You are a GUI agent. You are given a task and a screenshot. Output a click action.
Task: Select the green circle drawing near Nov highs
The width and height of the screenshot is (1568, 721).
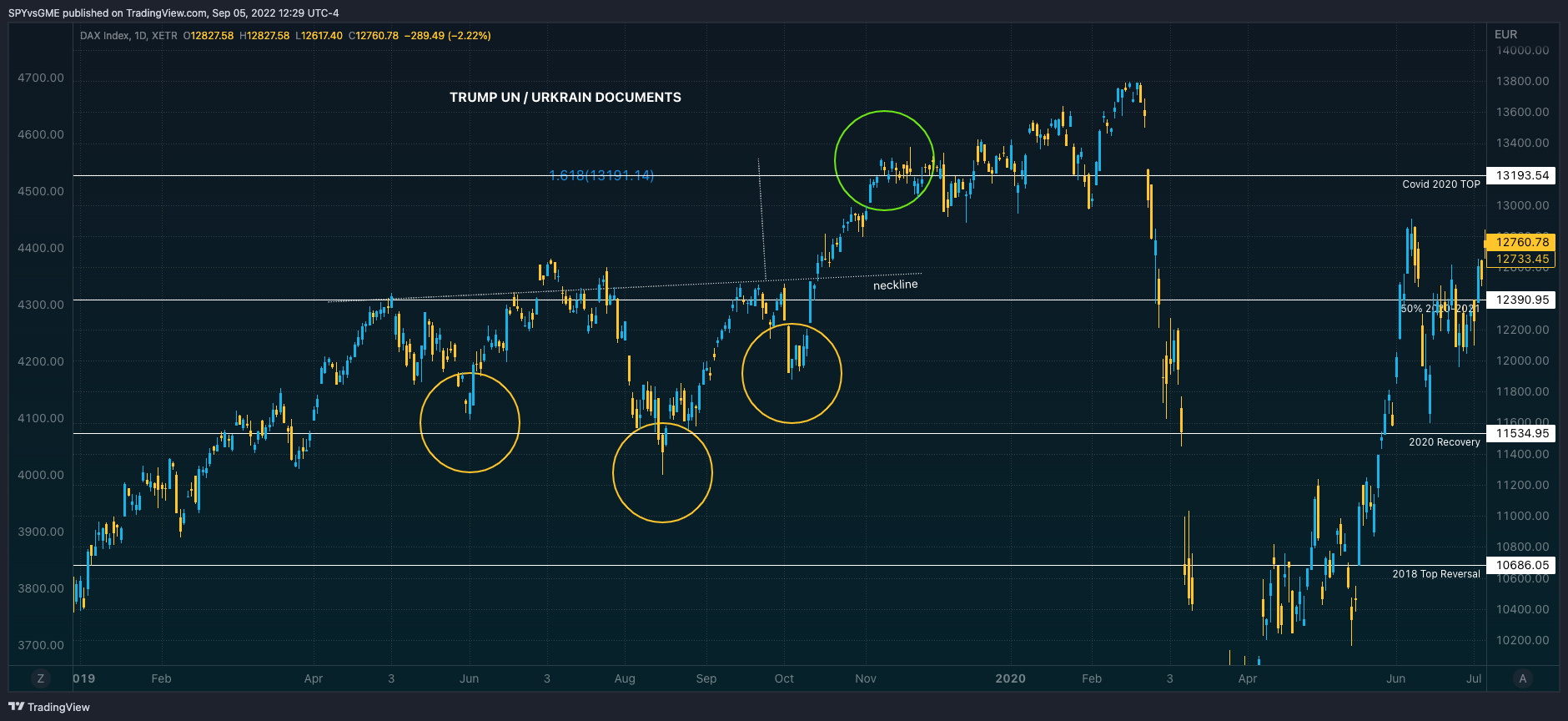pyautogui.click(x=884, y=160)
